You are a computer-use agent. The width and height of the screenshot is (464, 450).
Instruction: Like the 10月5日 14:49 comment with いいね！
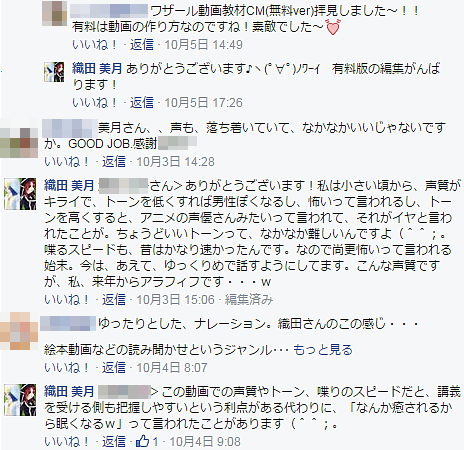point(95,44)
